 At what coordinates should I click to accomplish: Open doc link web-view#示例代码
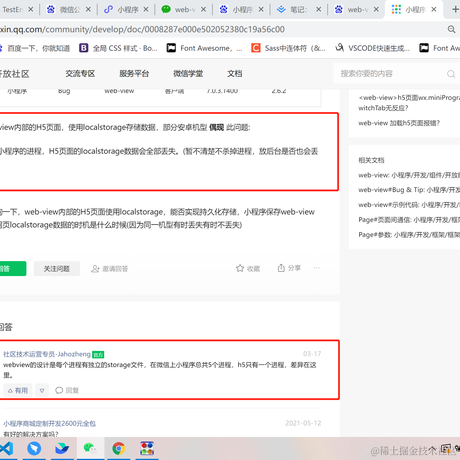tap(409, 205)
